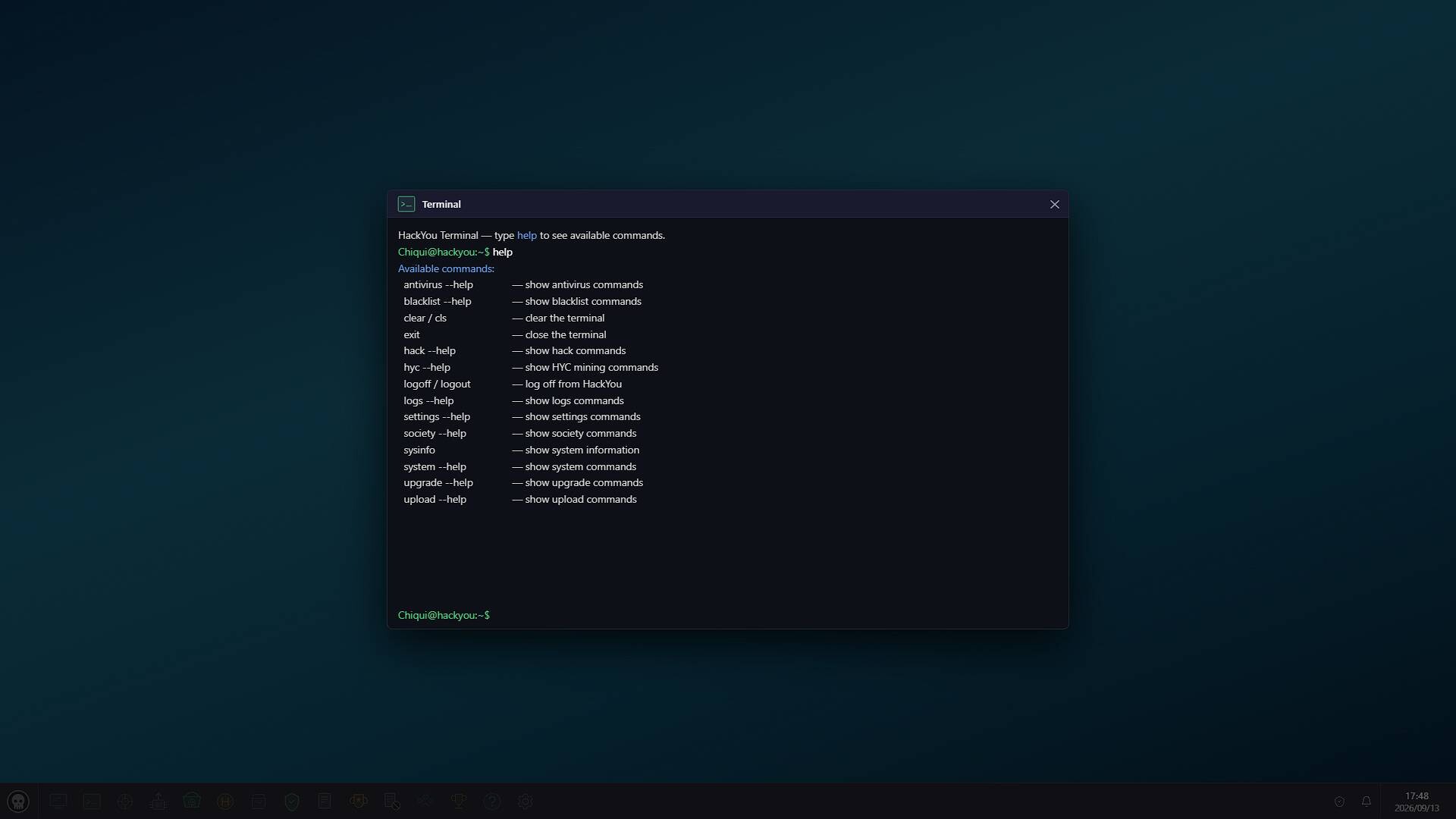
Task: Click the 'upgrade --help' command text
Action: [438, 482]
